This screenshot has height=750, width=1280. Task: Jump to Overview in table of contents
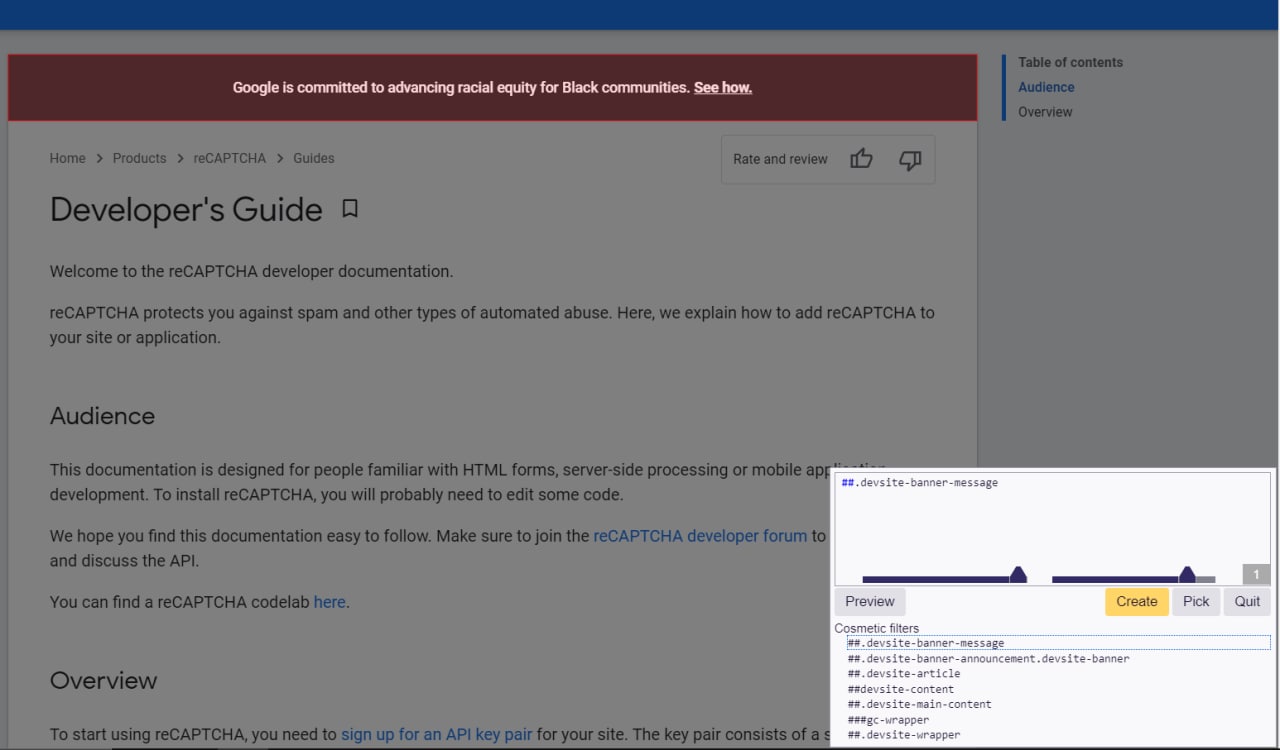click(1045, 112)
